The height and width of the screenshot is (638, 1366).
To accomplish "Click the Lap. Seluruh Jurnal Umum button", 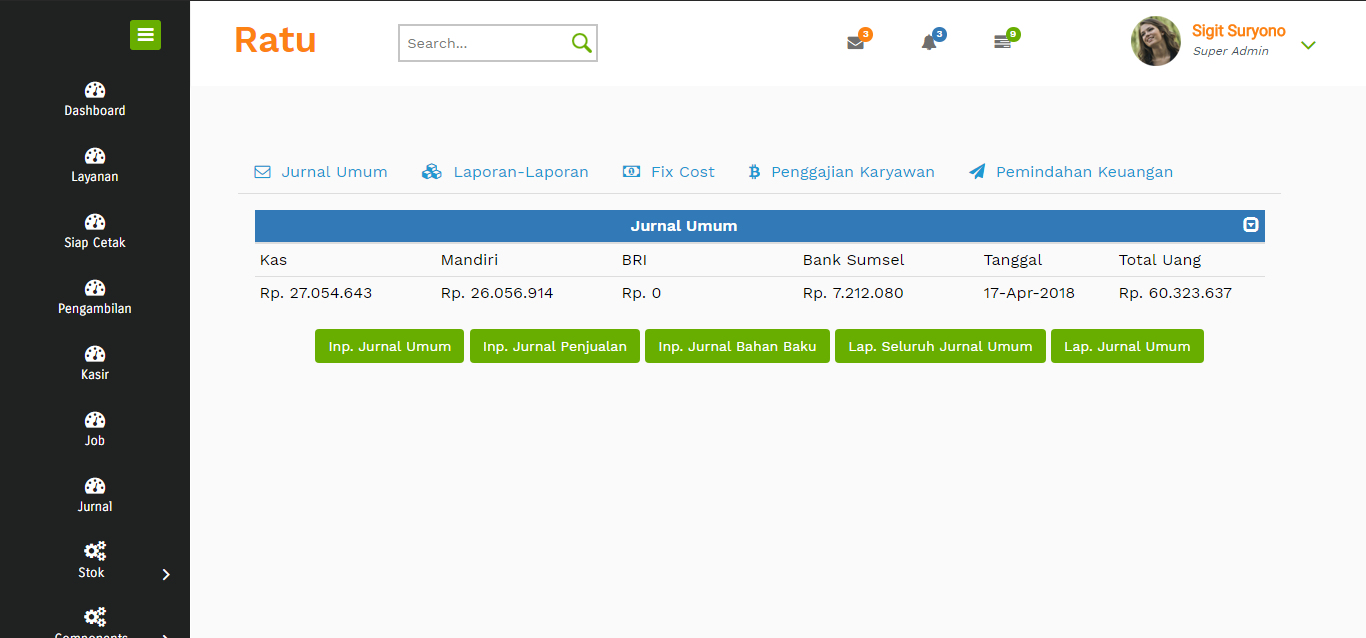I will [x=940, y=346].
